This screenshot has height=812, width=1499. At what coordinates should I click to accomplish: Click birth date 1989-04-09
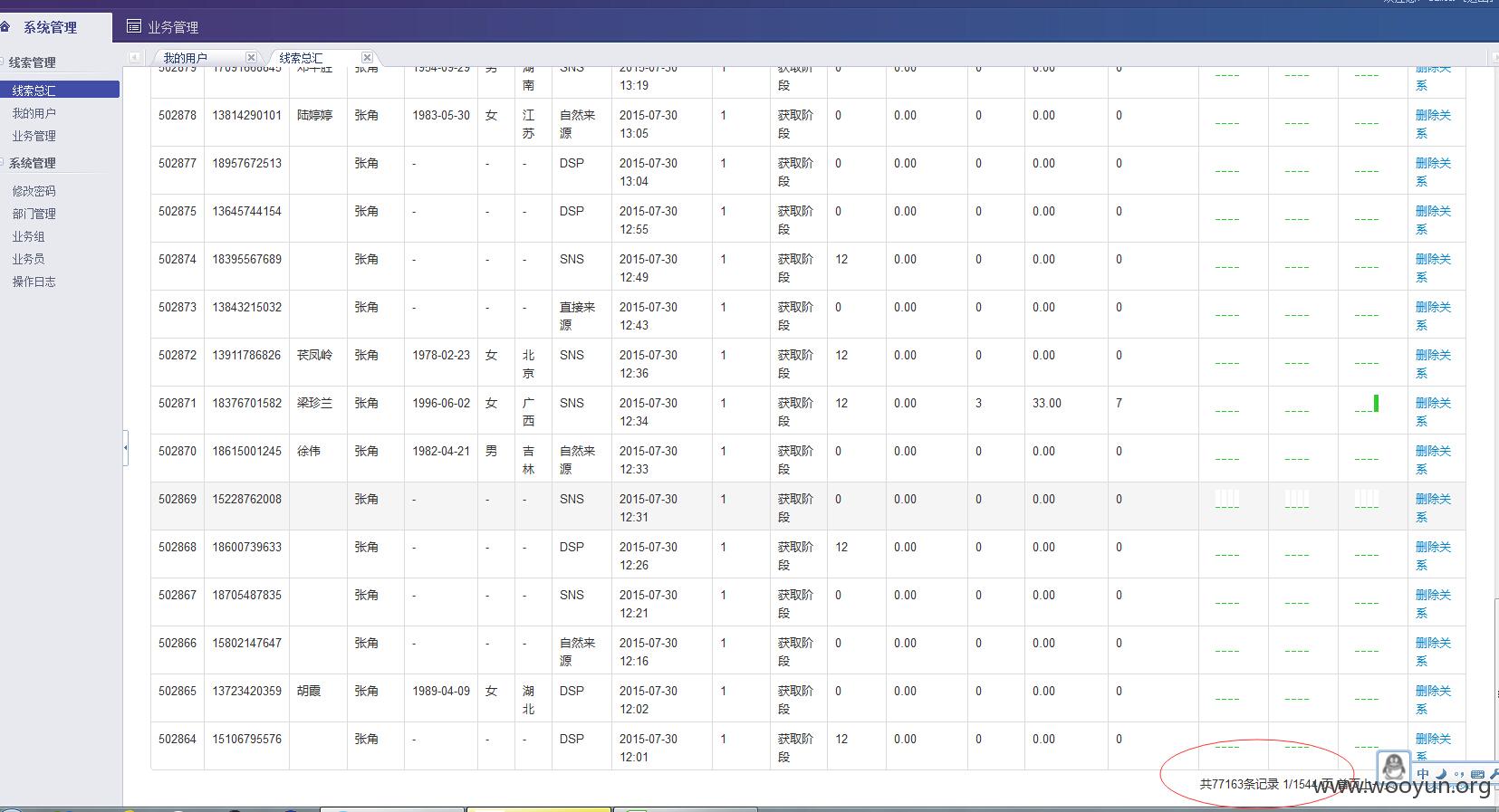(x=441, y=691)
